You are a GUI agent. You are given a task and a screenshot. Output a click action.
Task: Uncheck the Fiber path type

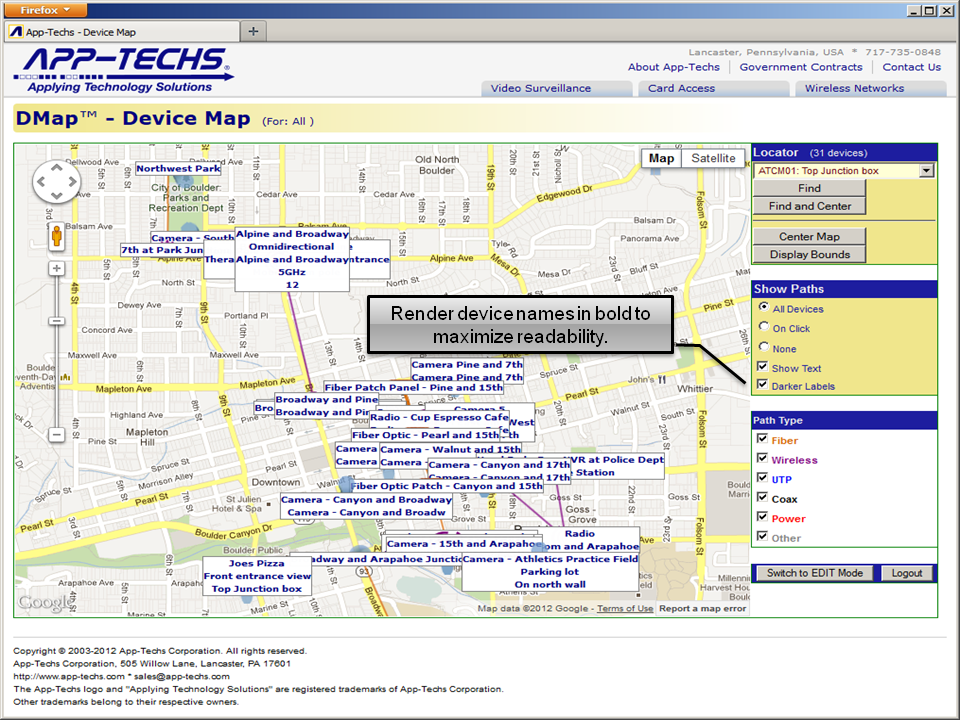[x=762, y=438]
